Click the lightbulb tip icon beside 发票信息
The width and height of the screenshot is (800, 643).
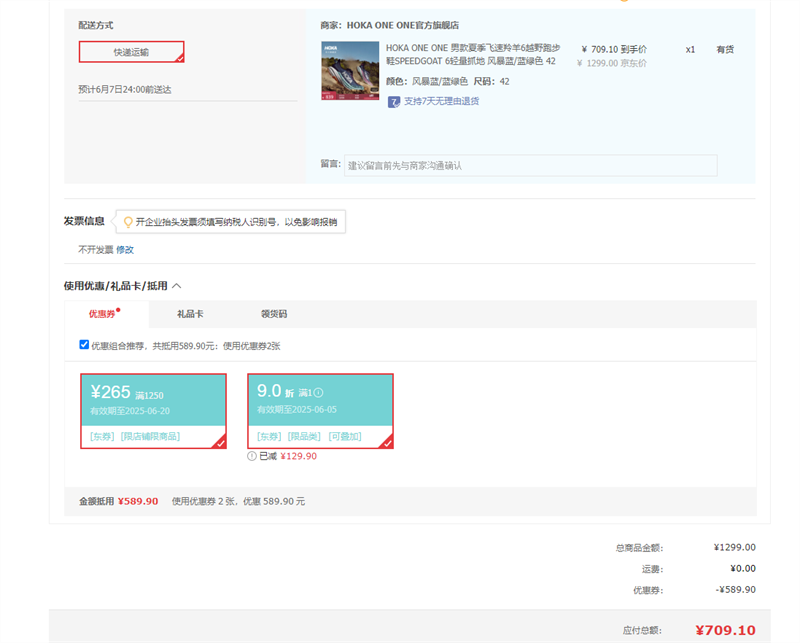point(127,222)
